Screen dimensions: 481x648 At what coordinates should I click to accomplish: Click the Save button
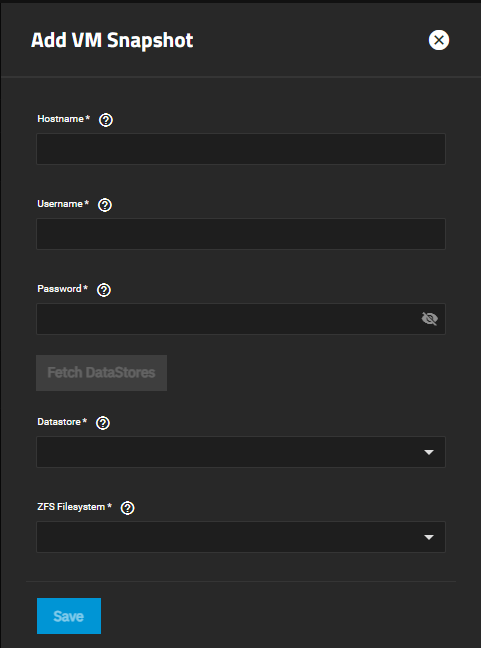click(69, 616)
